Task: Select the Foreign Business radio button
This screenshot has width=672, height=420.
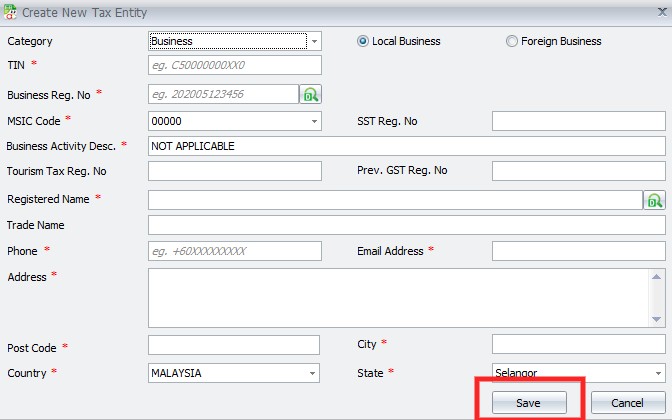Action: point(512,41)
